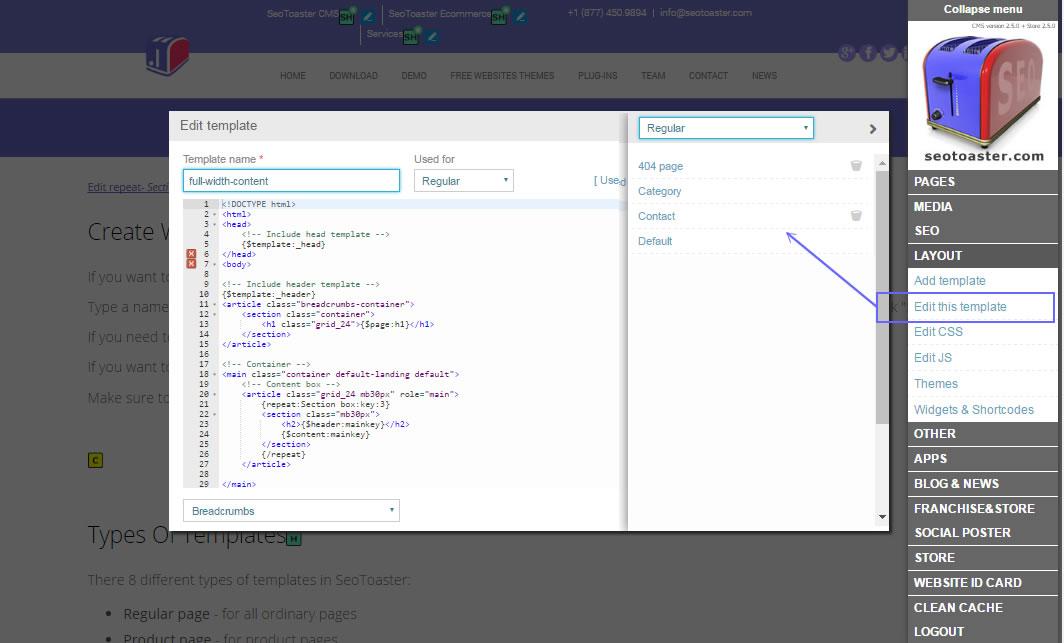Click Edit CSS in the Layout menu
This screenshot has height=643, width=1064.
tap(938, 332)
